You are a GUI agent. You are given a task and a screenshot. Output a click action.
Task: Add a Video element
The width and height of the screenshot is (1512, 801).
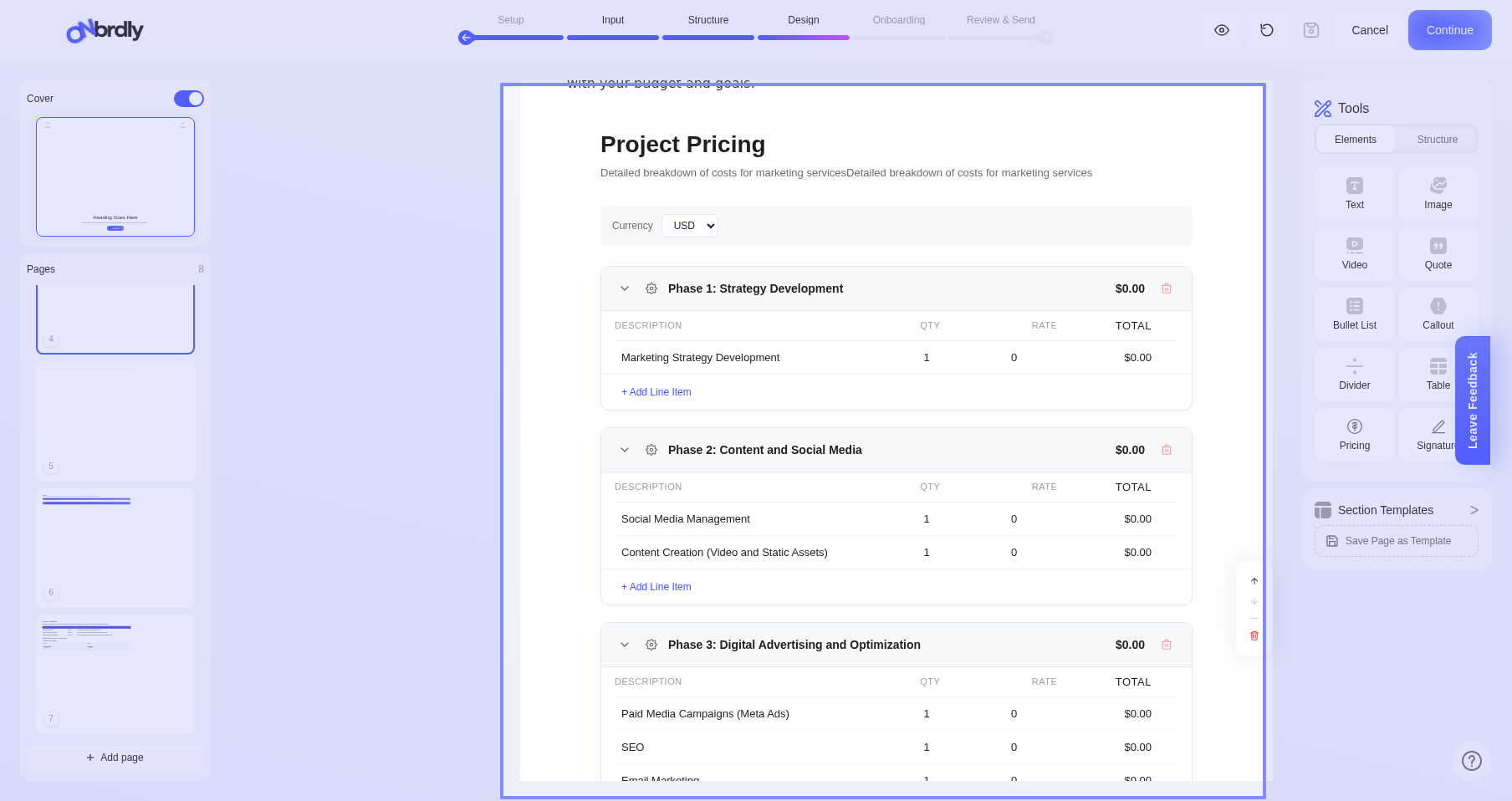click(x=1354, y=254)
